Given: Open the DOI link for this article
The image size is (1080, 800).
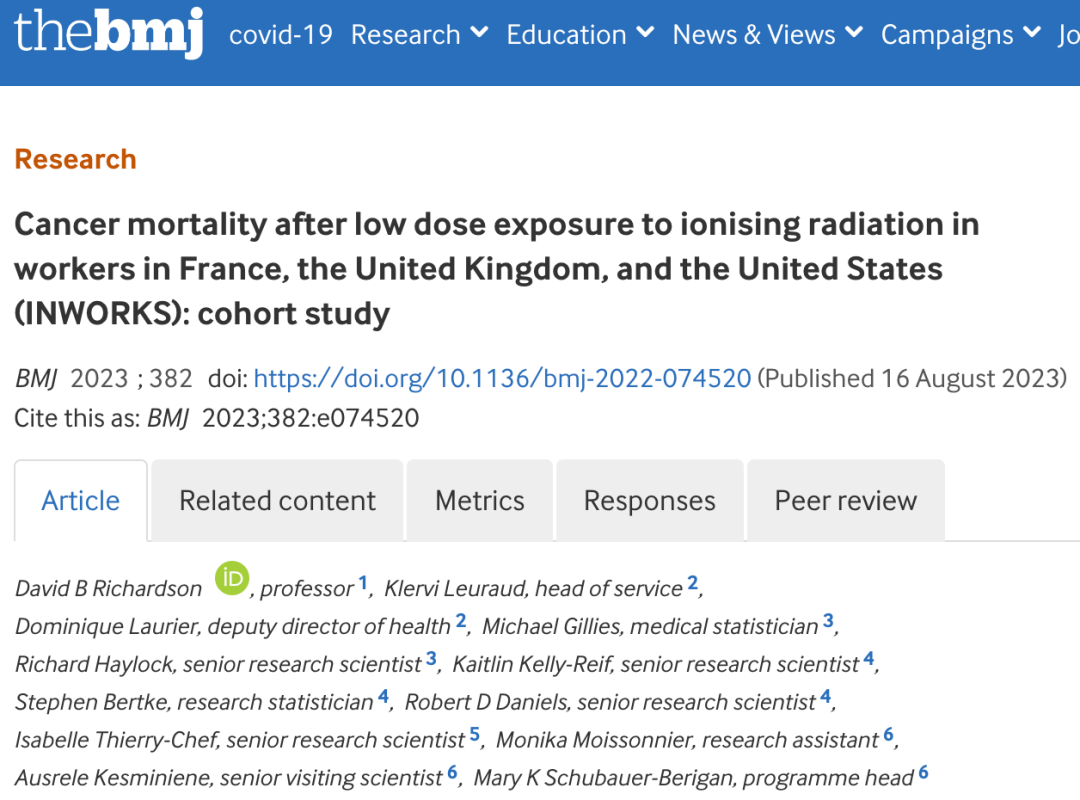Looking at the screenshot, I should pos(502,379).
